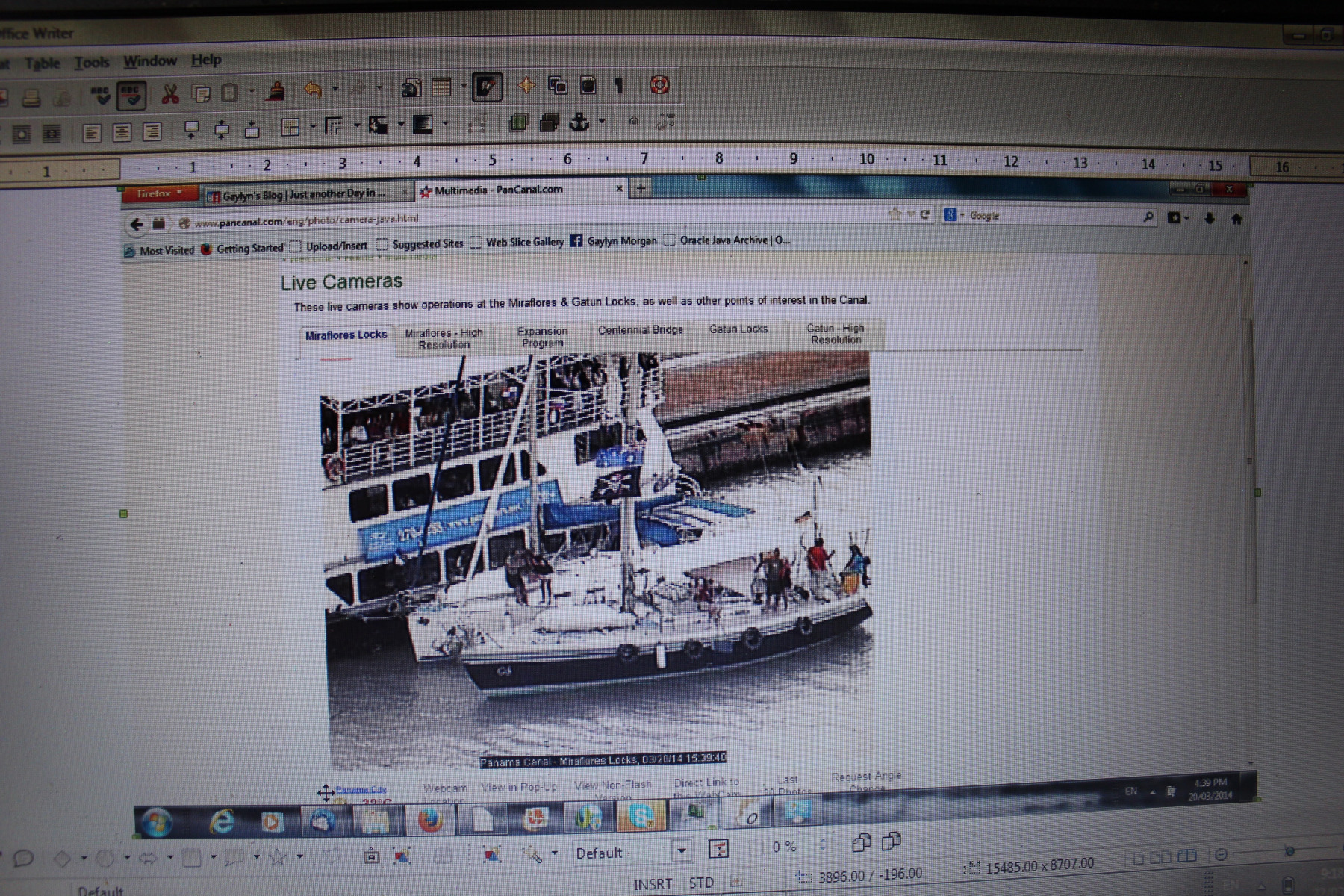Undo the last action

tap(314, 90)
